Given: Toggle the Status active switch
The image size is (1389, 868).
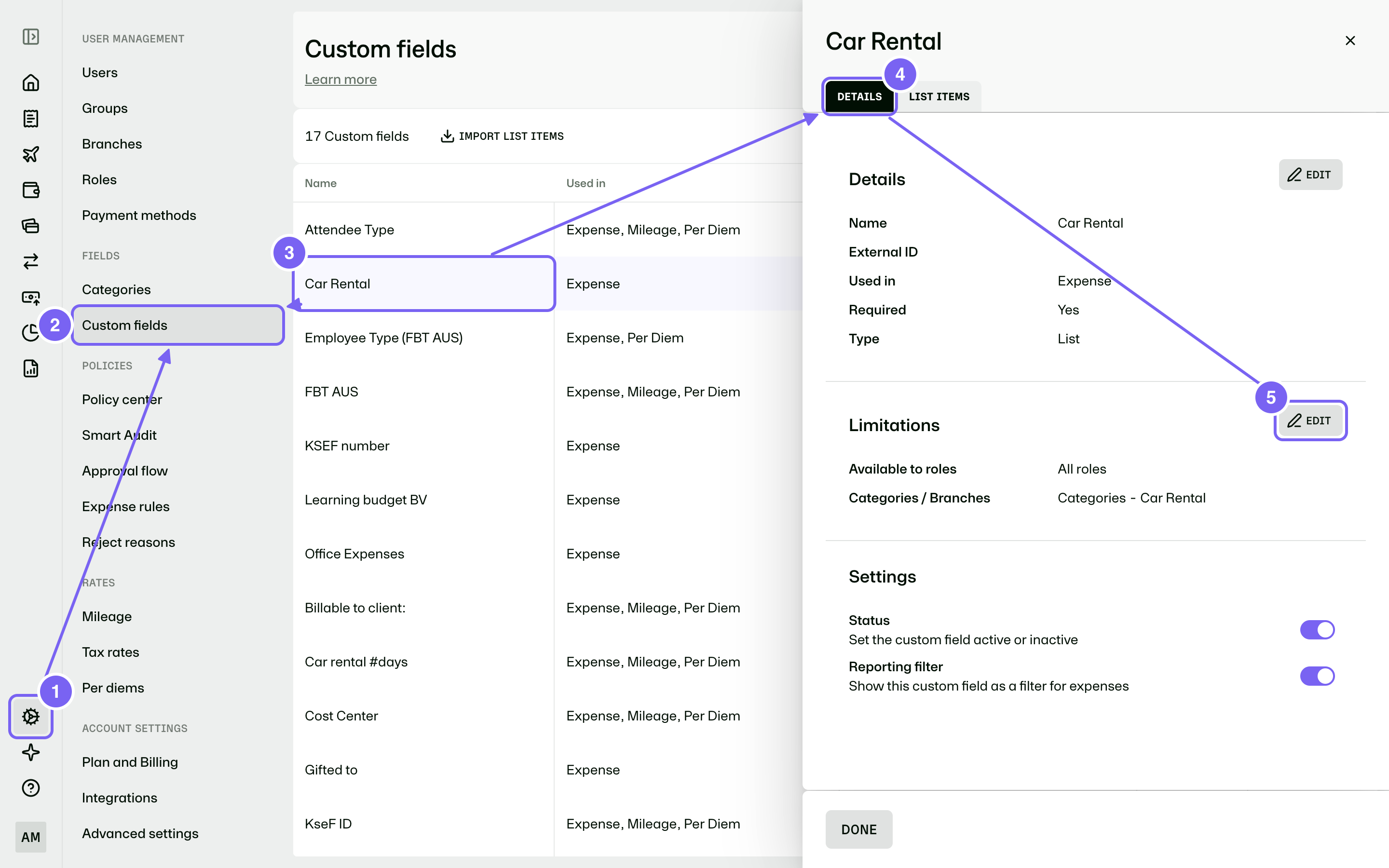Looking at the screenshot, I should click(x=1317, y=630).
